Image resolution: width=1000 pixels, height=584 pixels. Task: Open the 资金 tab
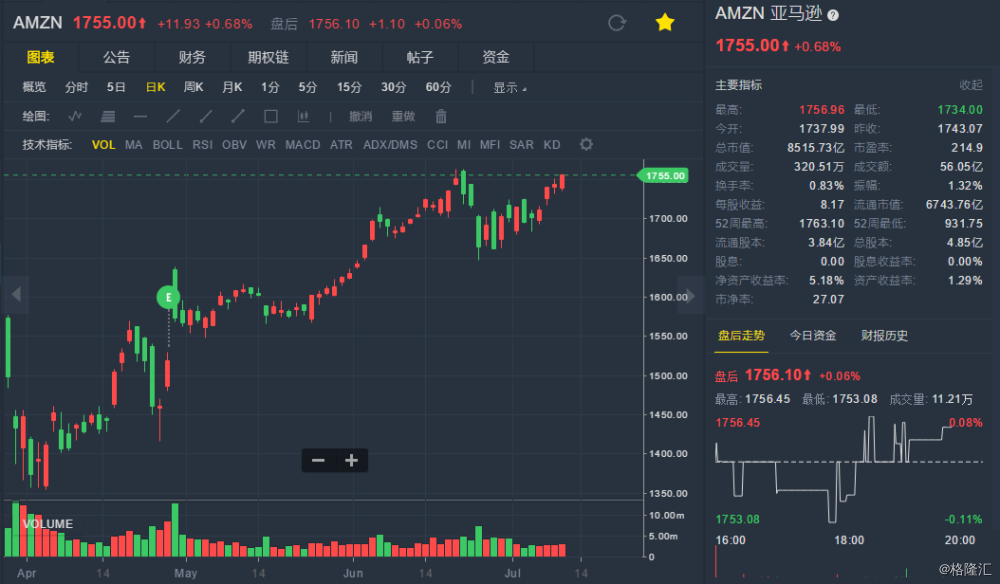496,57
